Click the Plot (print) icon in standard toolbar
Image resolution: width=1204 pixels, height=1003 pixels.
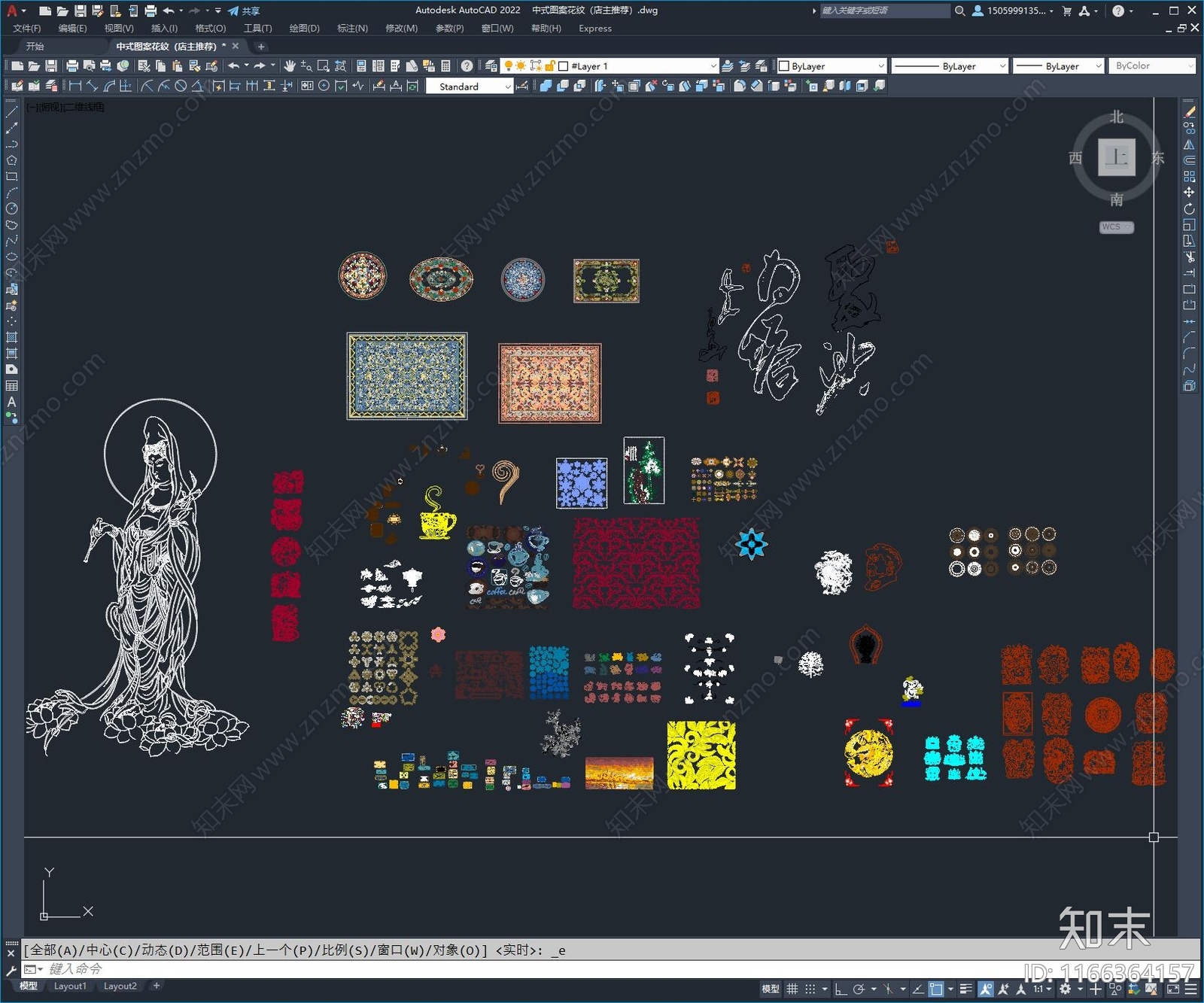click(x=72, y=66)
